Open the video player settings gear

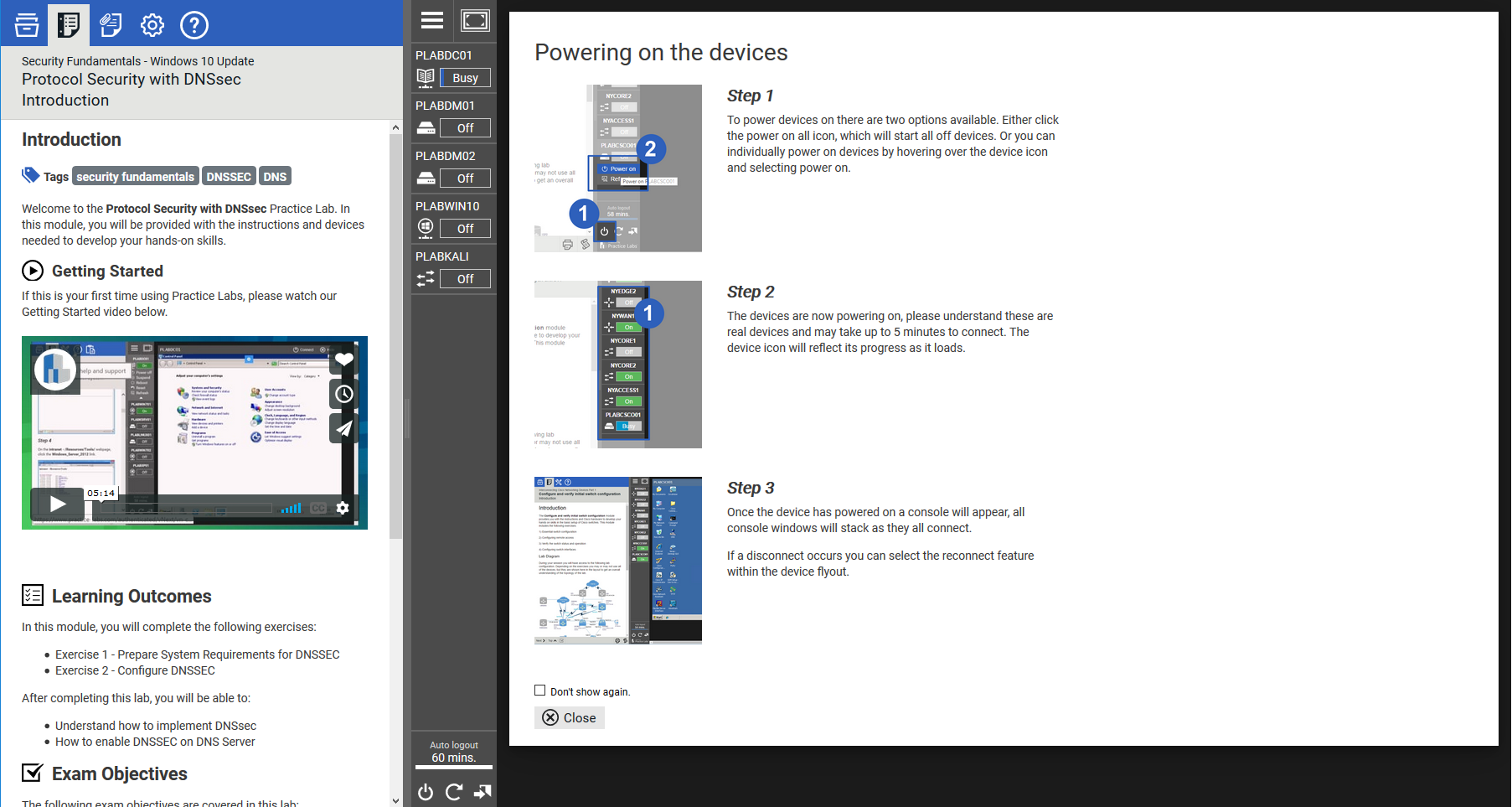pos(343,508)
